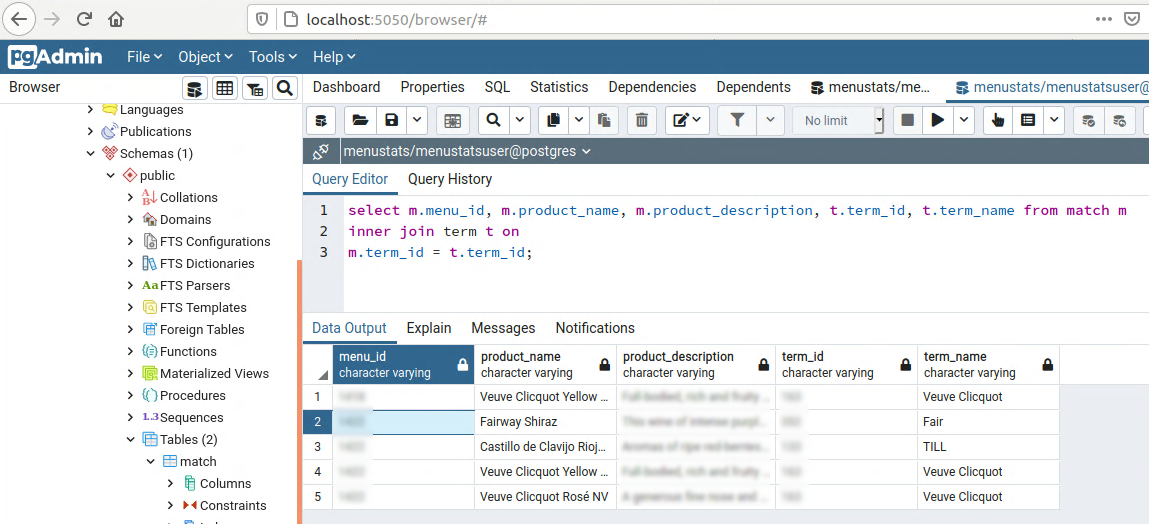Click the Find magnifier icon in query toolbar

(494, 120)
